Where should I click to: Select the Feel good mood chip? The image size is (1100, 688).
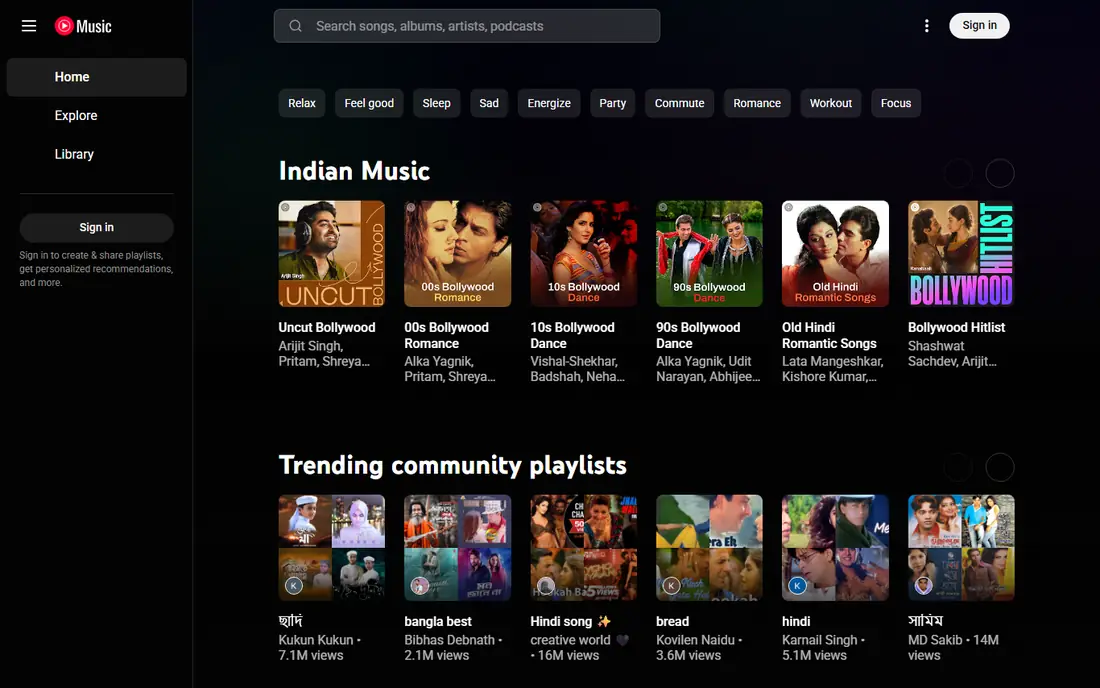coord(369,103)
